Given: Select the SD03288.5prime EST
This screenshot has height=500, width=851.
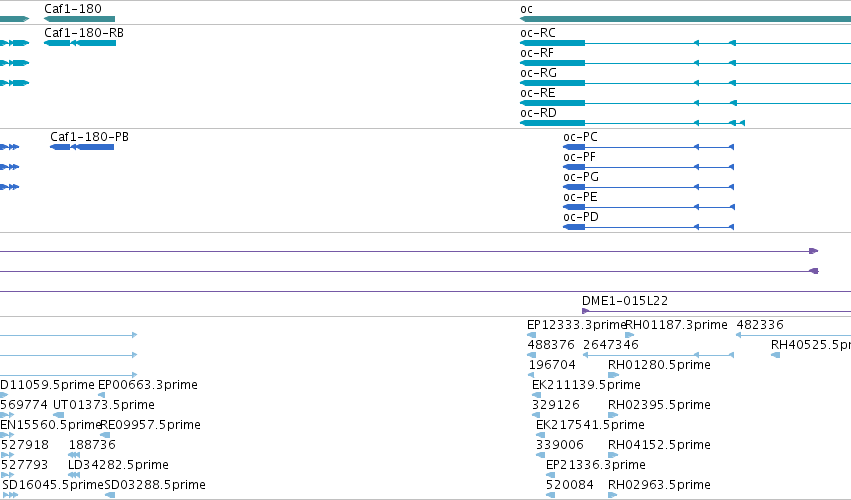Looking at the screenshot, I should click(x=155, y=485).
